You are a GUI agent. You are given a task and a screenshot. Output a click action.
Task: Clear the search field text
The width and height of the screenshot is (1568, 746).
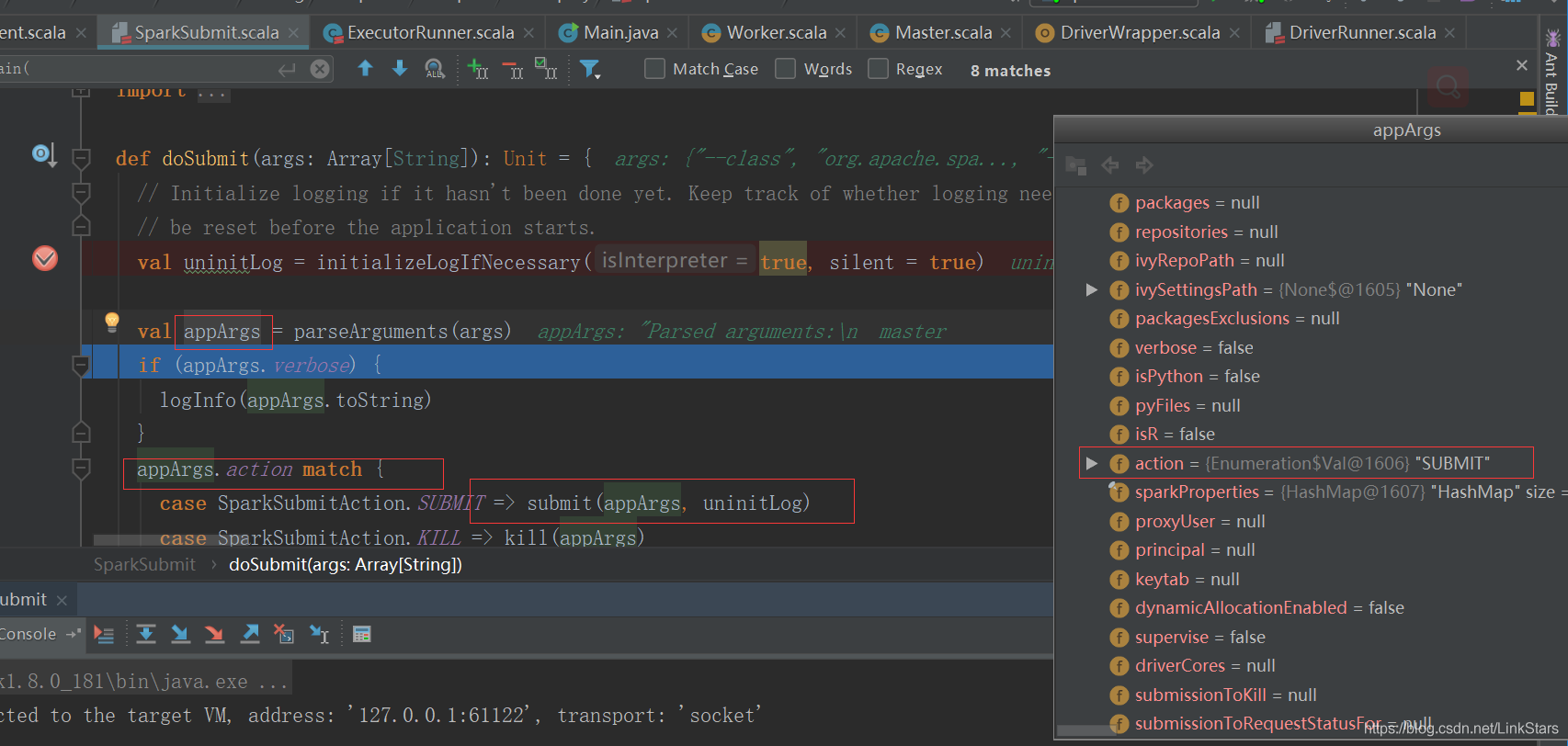(x=320, y=69)
